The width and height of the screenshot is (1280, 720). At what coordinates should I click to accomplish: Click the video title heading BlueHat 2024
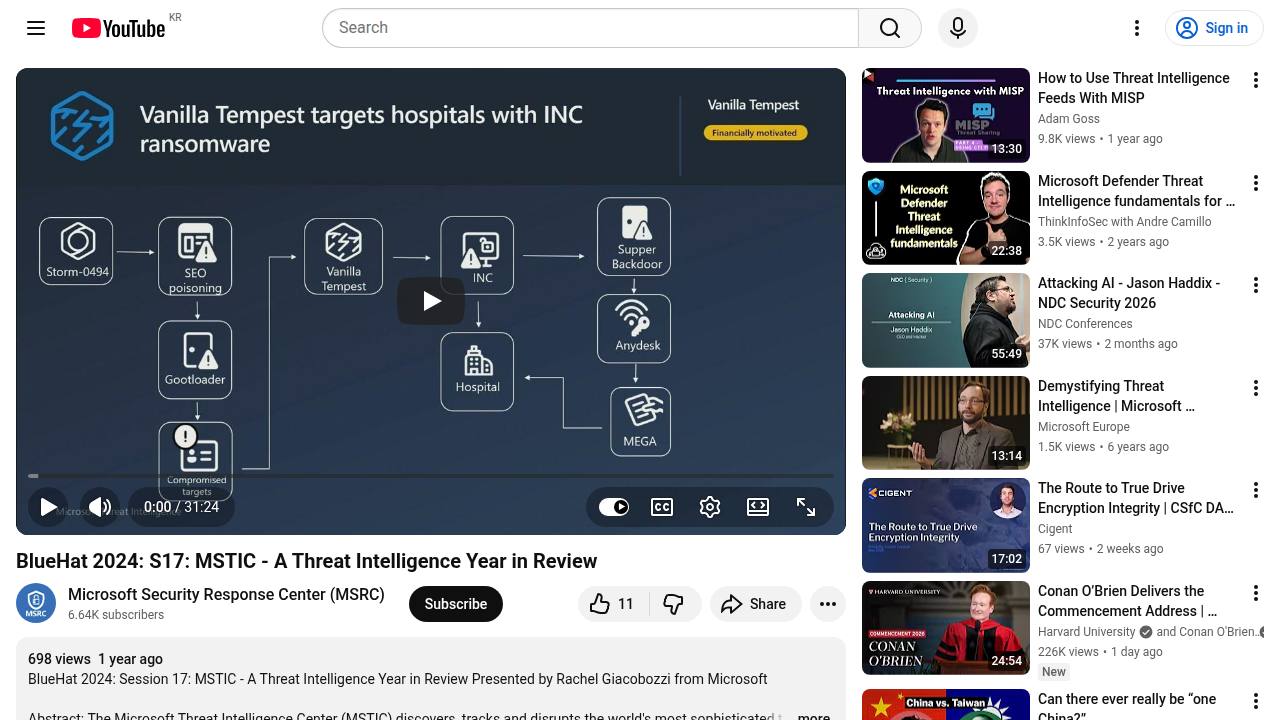point(306,561)
